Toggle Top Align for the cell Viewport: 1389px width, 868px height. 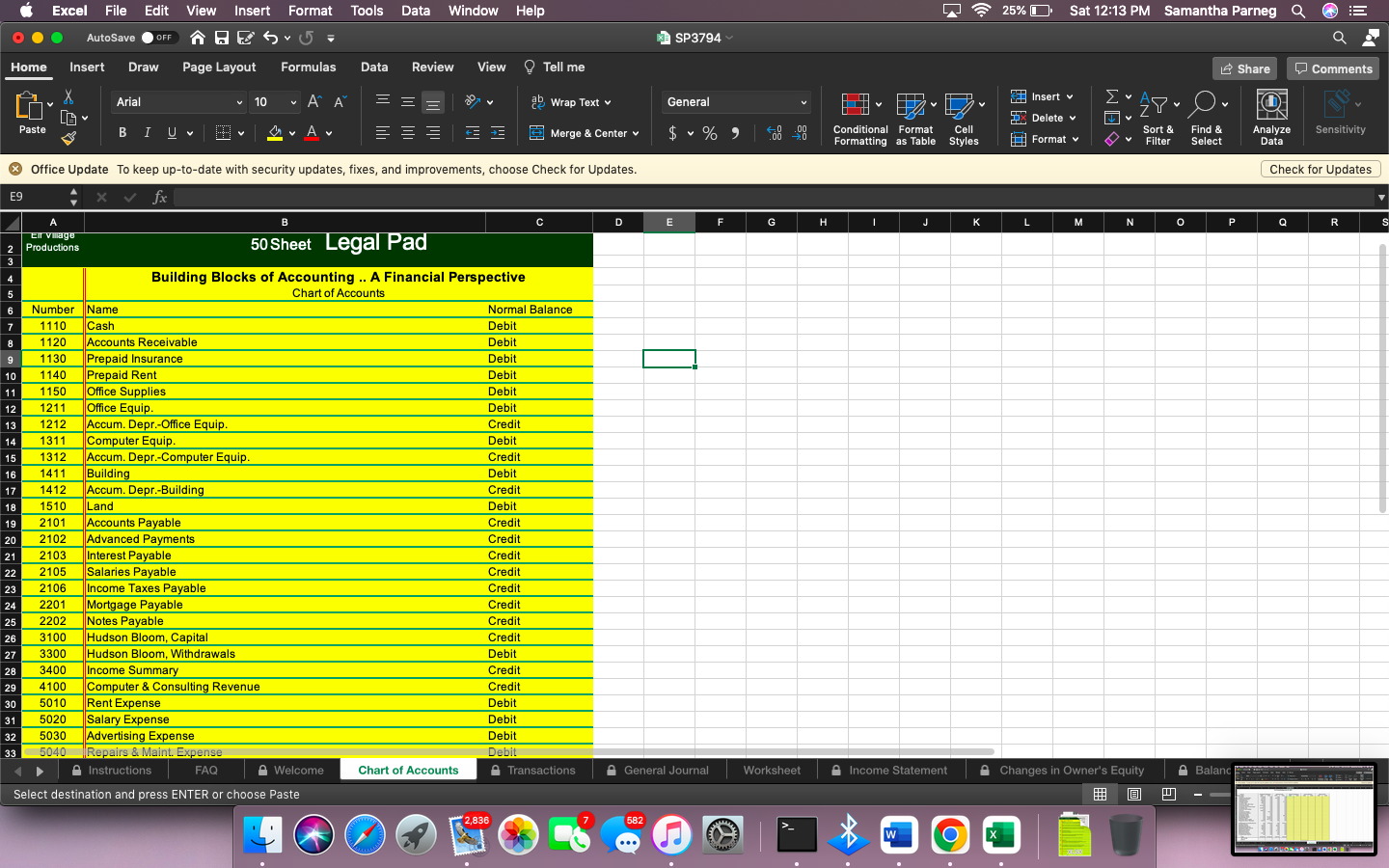point(383,101)
